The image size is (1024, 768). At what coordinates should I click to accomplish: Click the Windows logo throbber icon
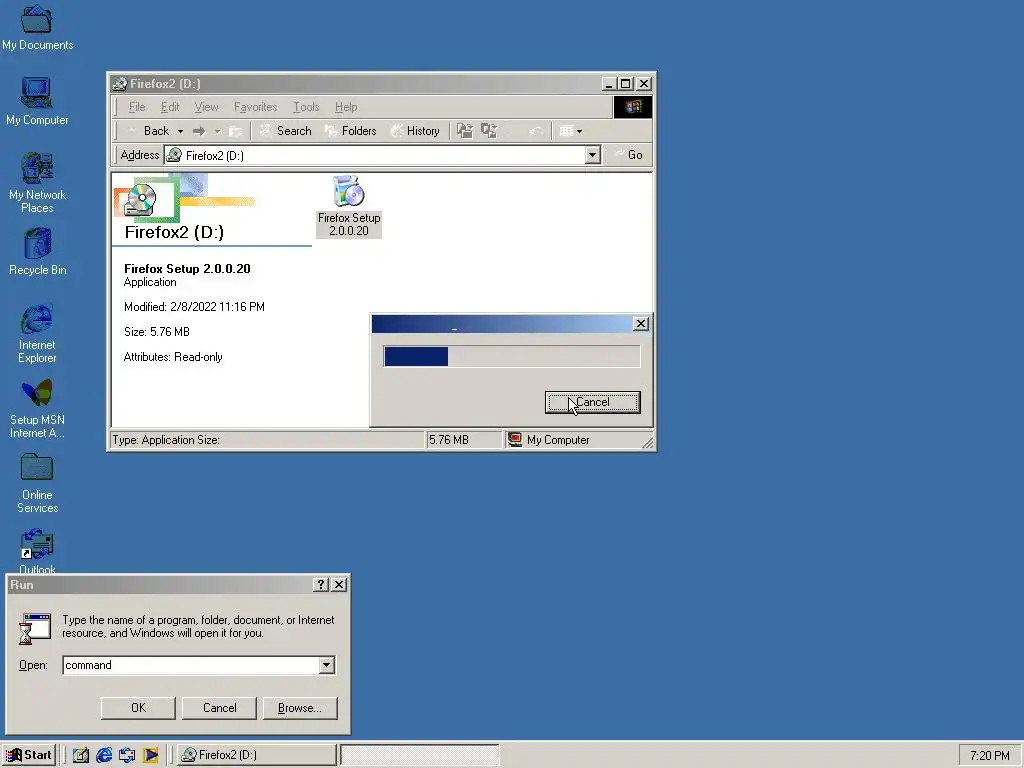(x=633, y=107)
